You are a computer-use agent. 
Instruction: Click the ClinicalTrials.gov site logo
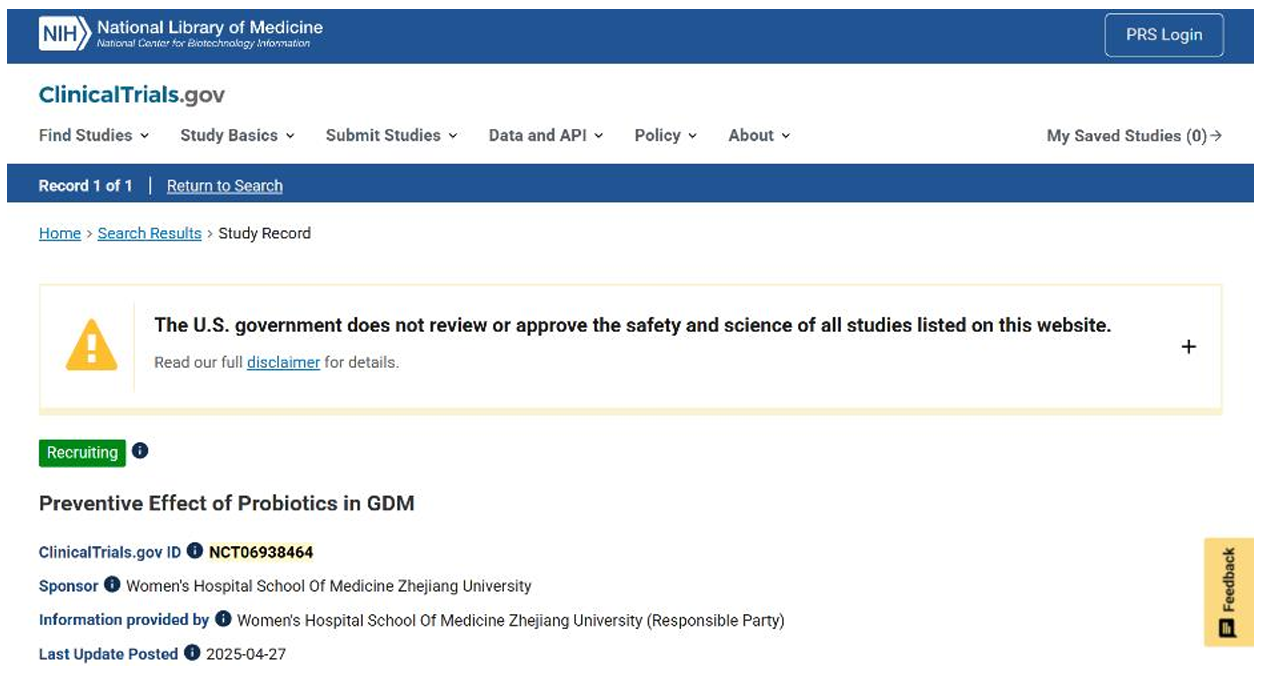point(132,95)
